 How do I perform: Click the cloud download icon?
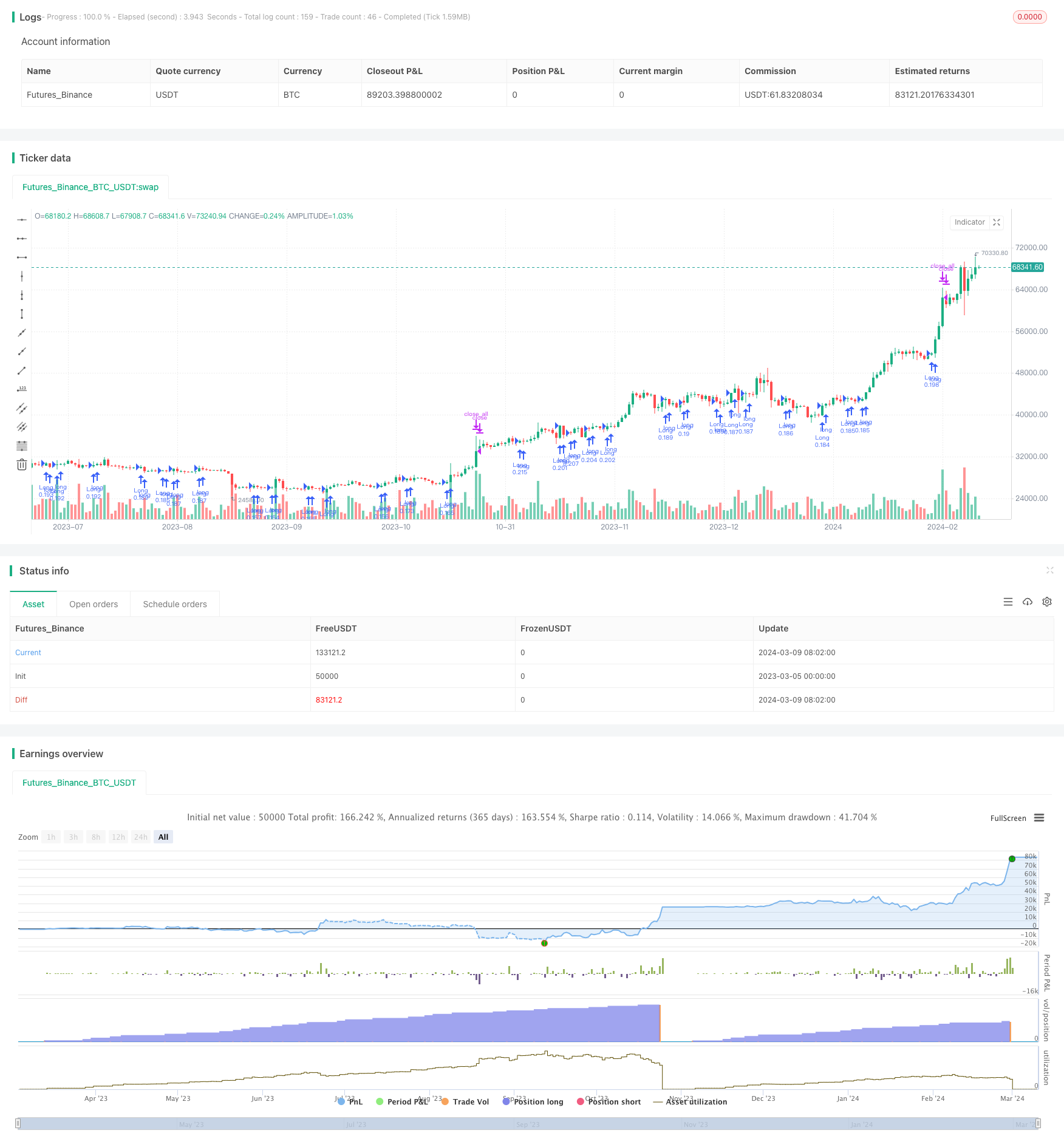(1028, 602)
